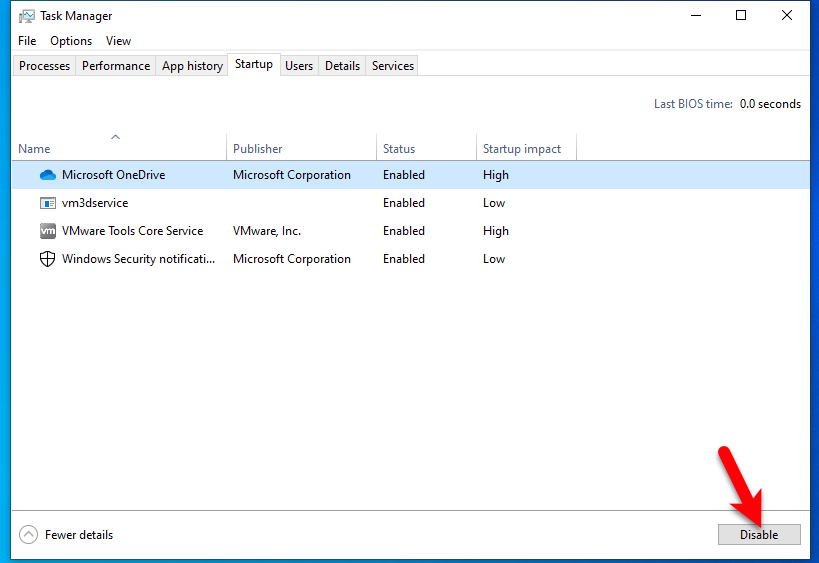Click Enabled status of vm3dservice
The height and width of the screenshot is (563, 819).
[404, 203]
